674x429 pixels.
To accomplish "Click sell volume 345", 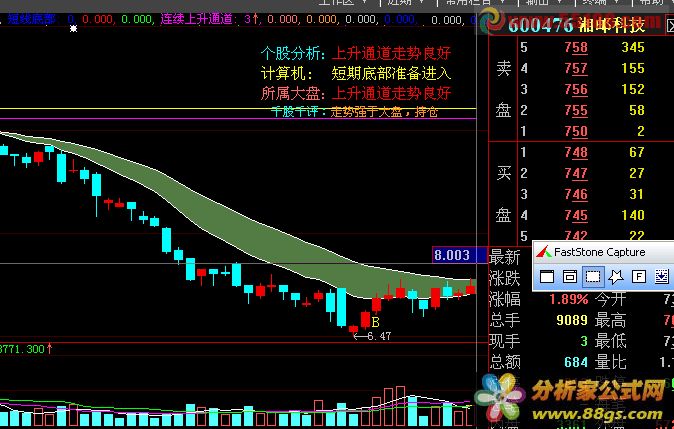I will (x=633, y=47).
